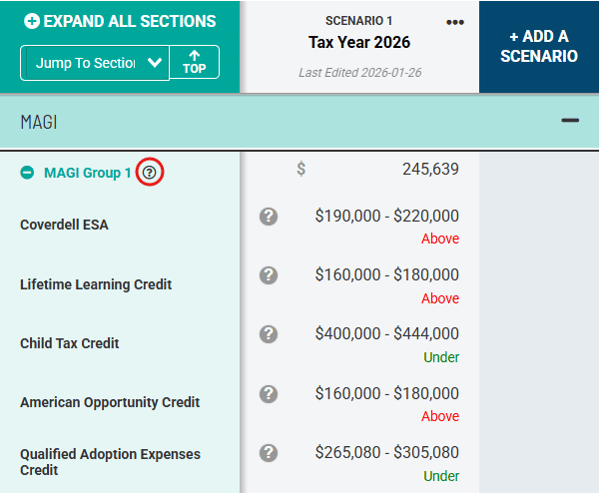Click American Opportunity Credit help icon
The image size is (604, 493).
[268, 393]
